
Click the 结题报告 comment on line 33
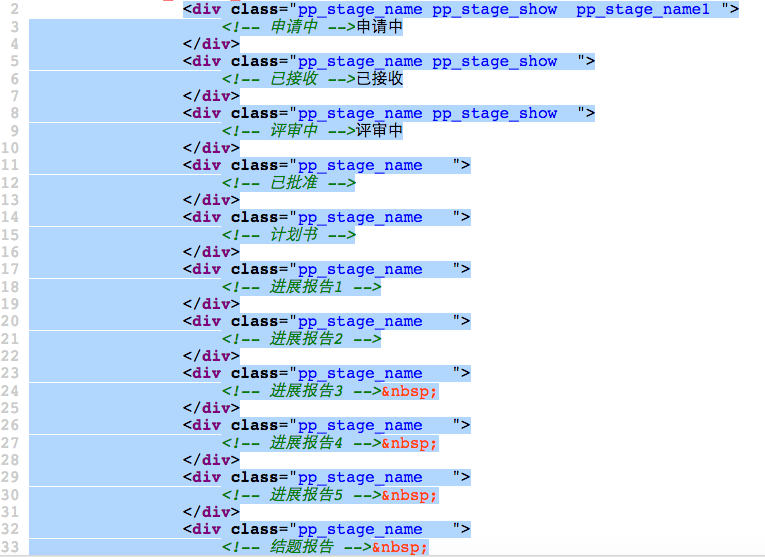tap(297, 547)
